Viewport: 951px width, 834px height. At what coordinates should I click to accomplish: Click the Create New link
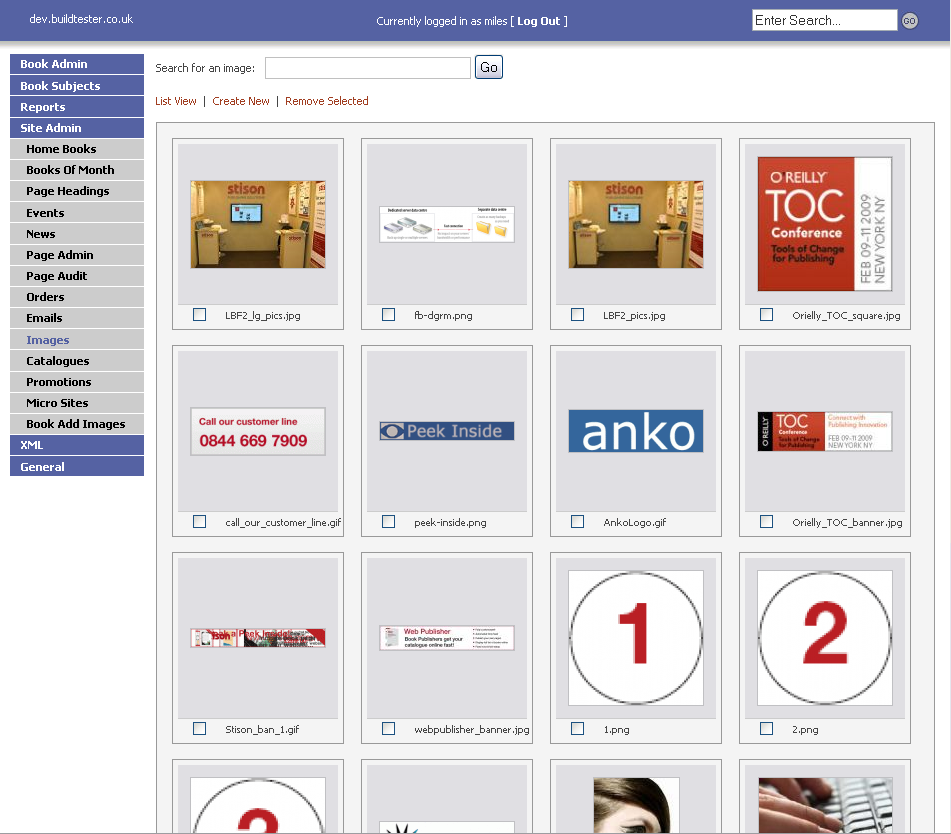[241, 101]
